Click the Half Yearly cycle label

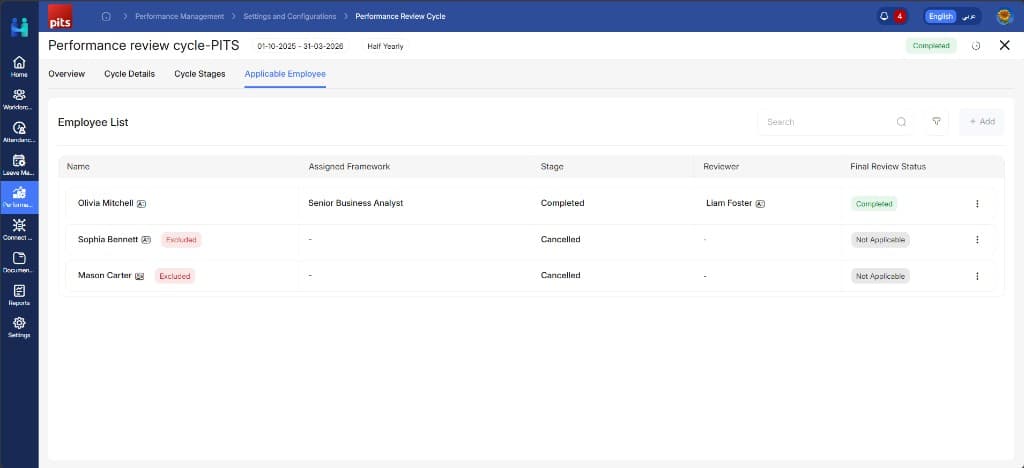pyautogui.click(x=385, y=46)
